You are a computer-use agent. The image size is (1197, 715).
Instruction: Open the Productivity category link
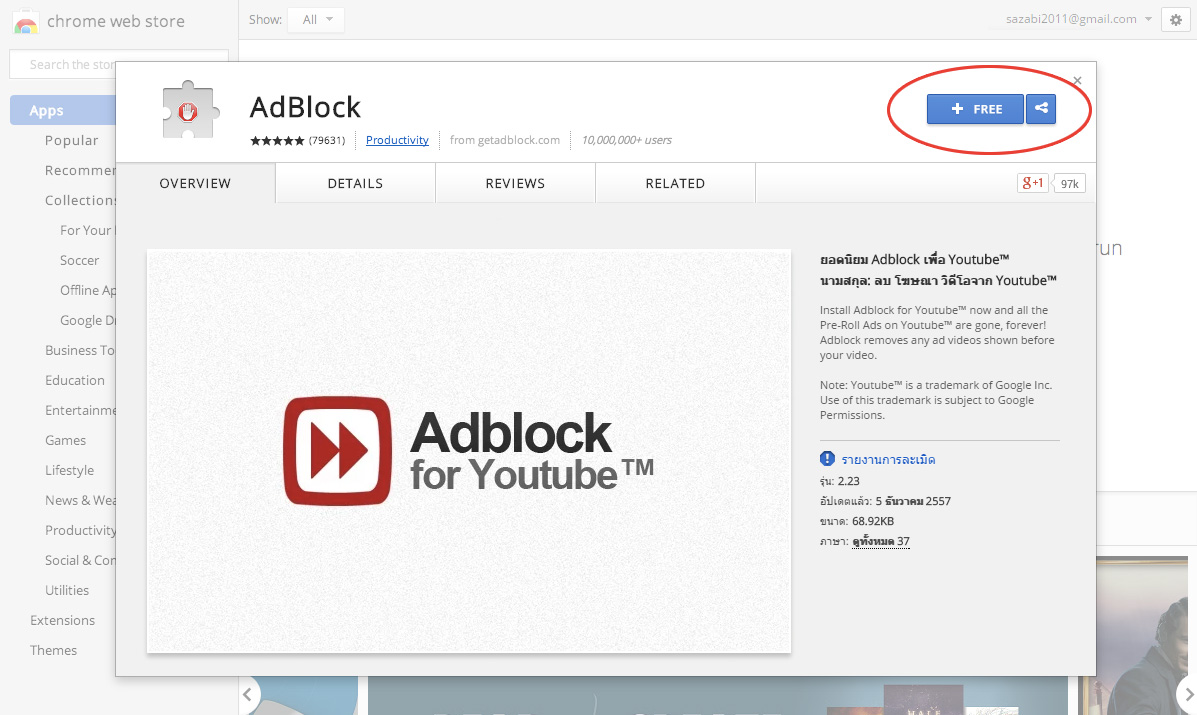pos(397,140)
